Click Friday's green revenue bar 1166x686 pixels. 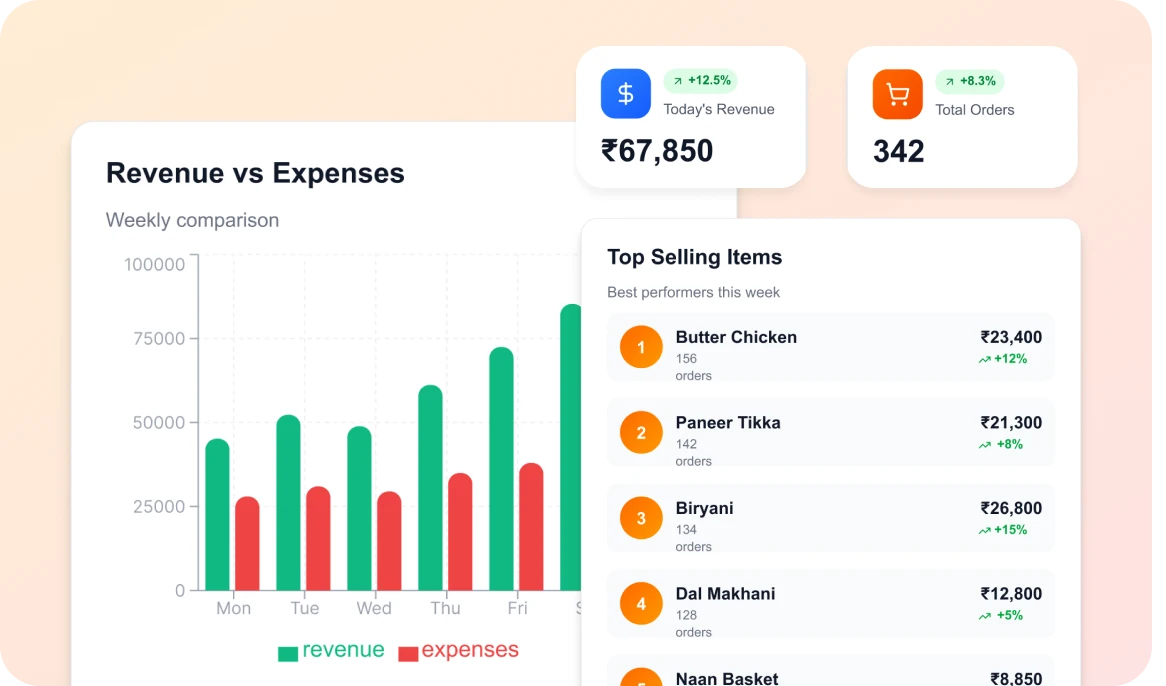click(501, 469)
